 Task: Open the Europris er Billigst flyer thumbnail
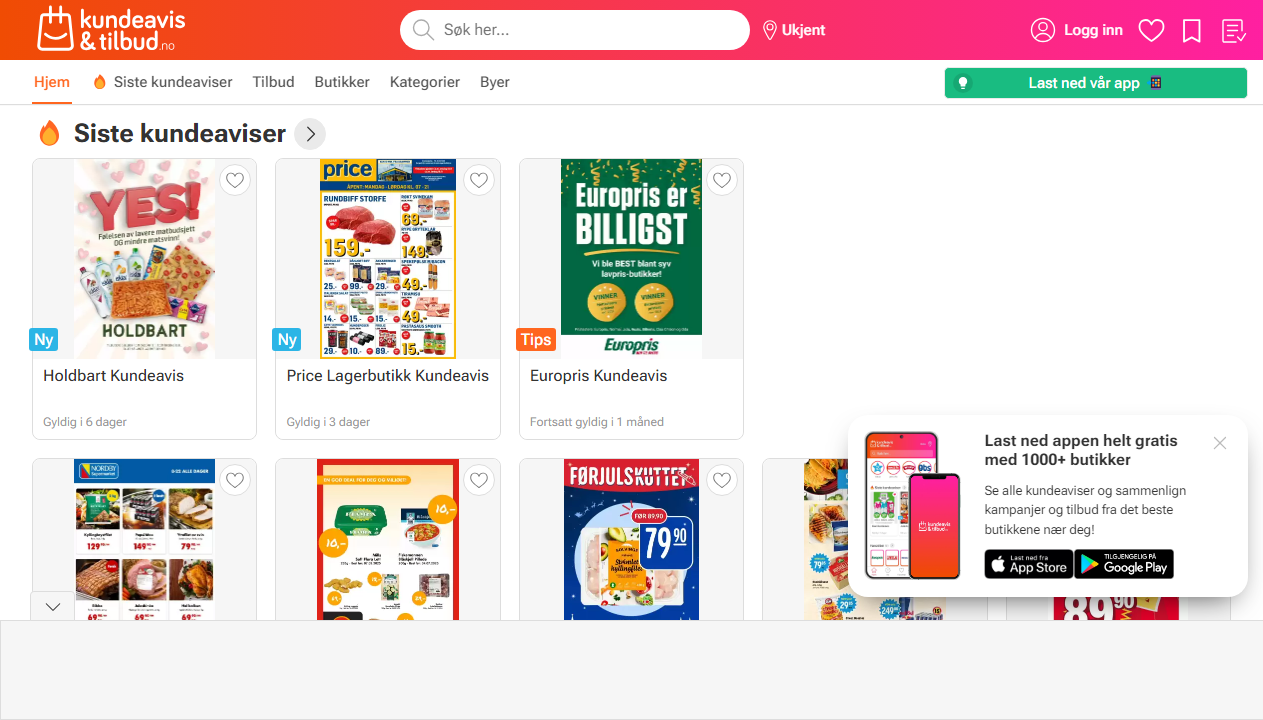[x=631, y=259]
